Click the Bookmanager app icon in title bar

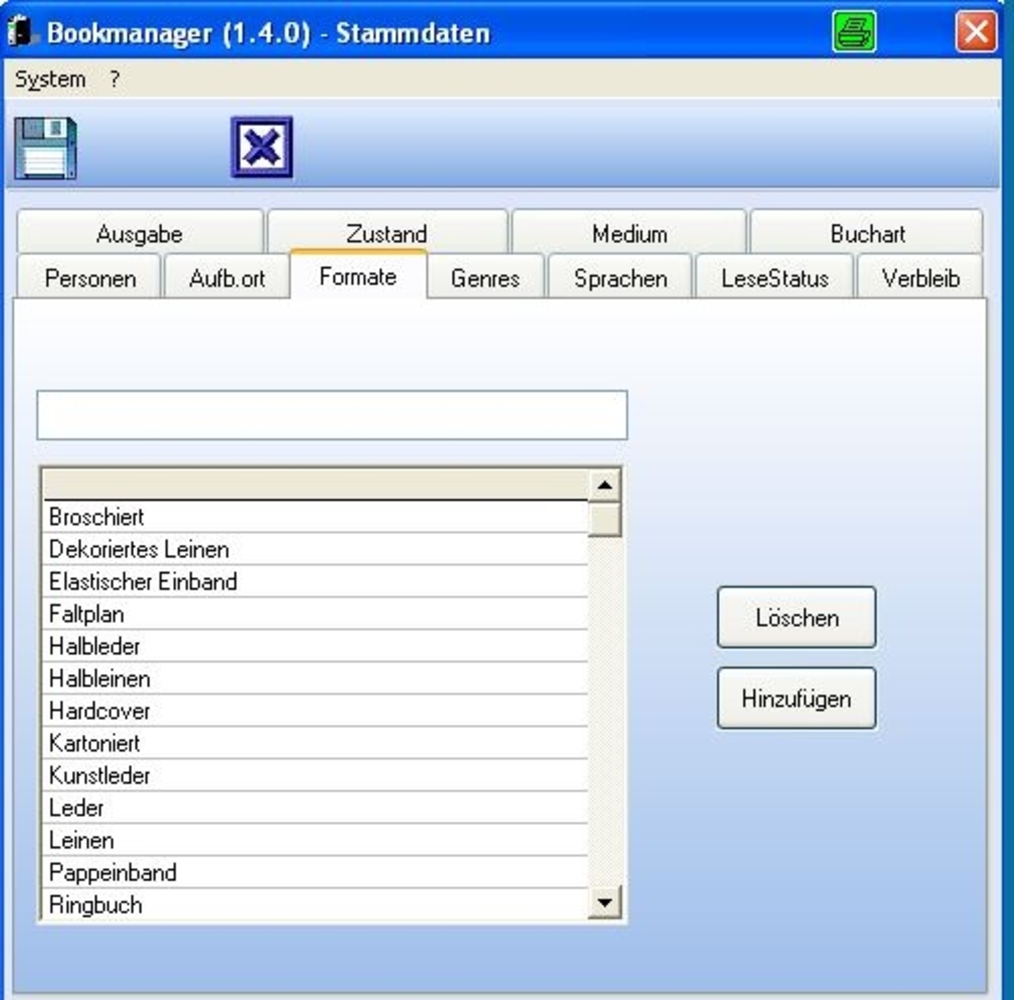[x=22, y=33]
